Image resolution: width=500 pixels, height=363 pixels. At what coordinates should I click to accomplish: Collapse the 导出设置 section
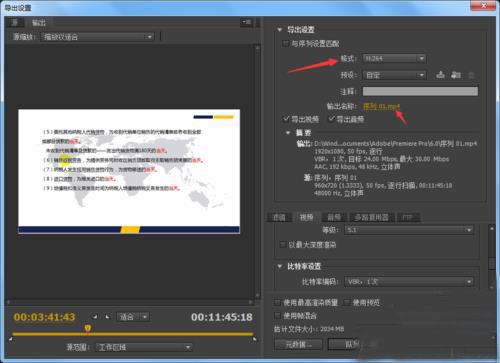[x=280, y=30]
